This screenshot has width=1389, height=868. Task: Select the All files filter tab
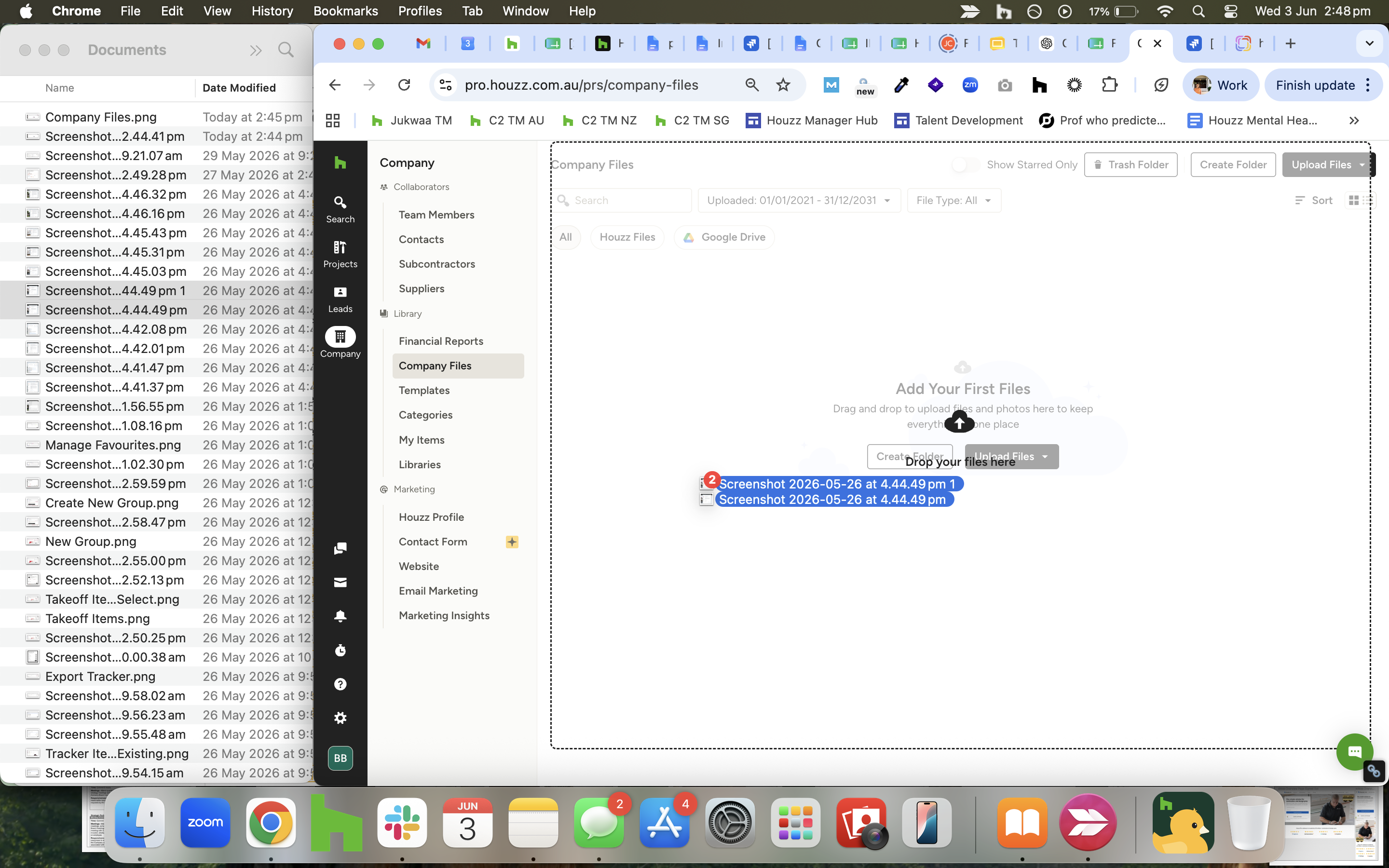pyautogui.click(x=565, y=237)
